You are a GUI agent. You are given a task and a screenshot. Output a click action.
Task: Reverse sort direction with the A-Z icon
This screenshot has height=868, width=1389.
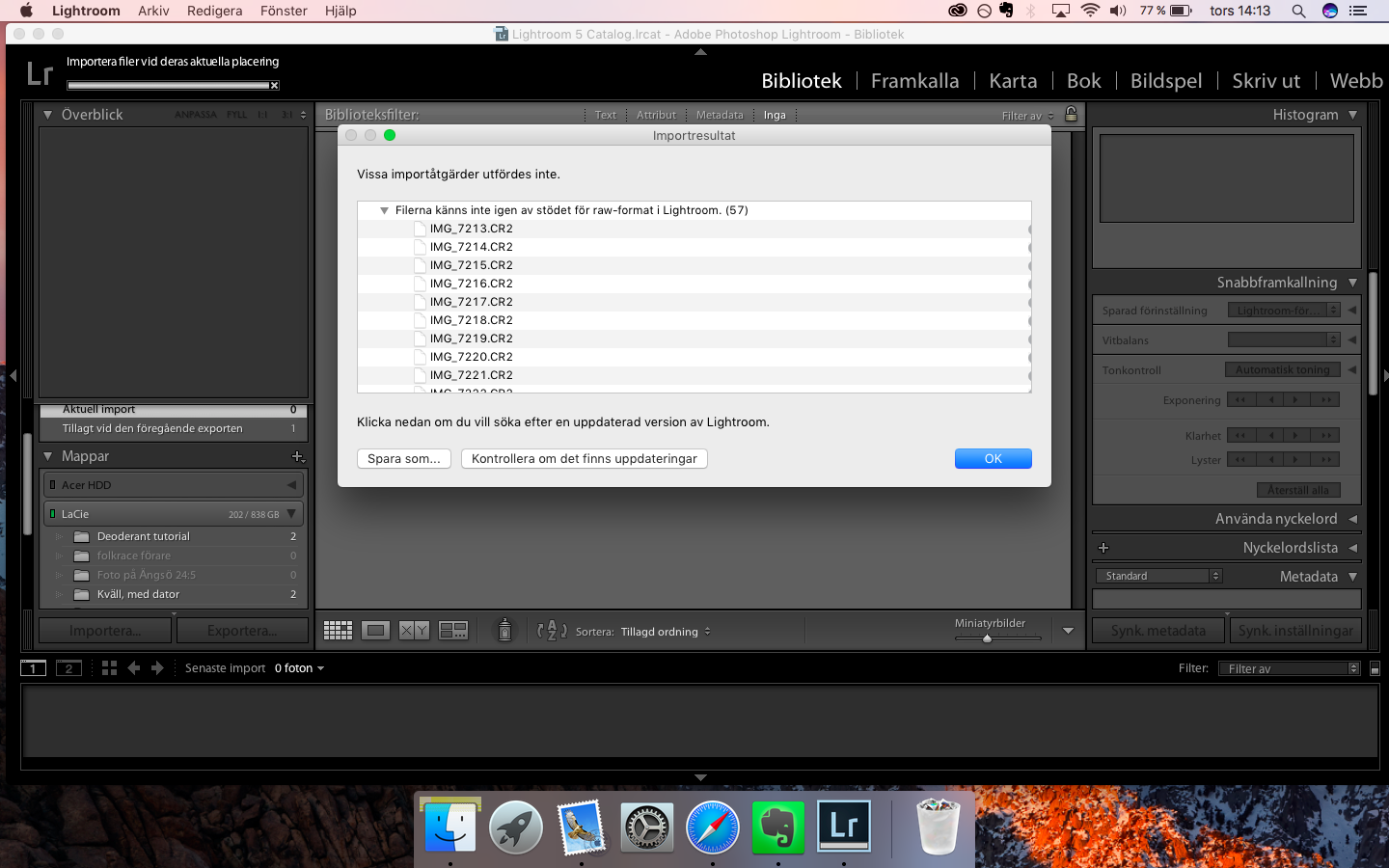tap(552, 631)
